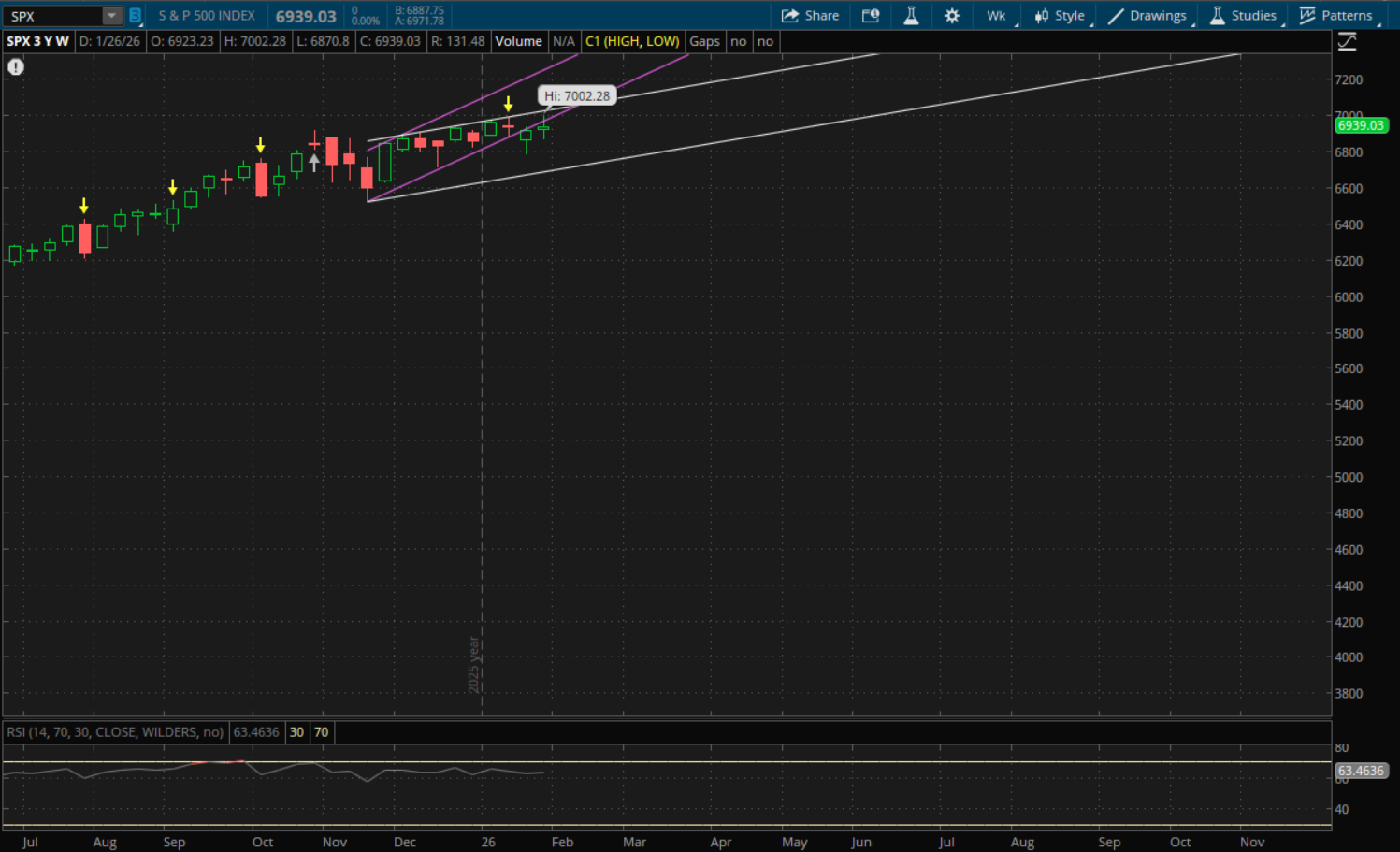Viewport: 1400px width, 852px height.
Task: Click the Hi: 7002.28 price bubble
Action: 577,95
